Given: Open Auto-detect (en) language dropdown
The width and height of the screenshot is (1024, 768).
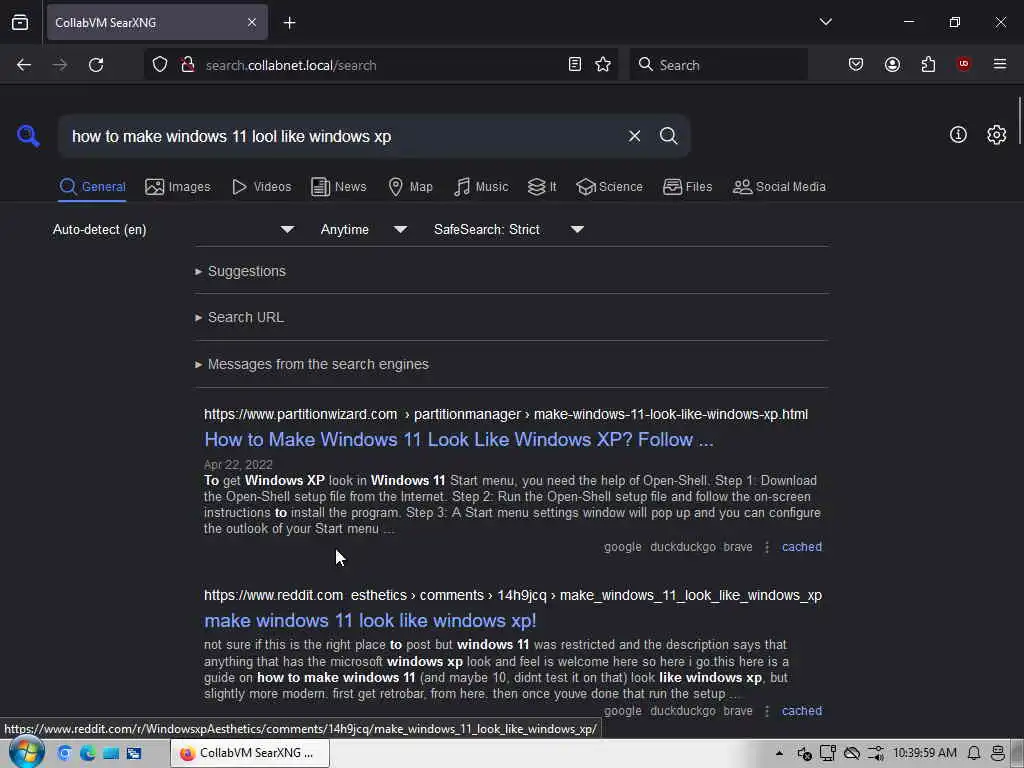Looking at the screenshot, I should [x=173, y=229].
